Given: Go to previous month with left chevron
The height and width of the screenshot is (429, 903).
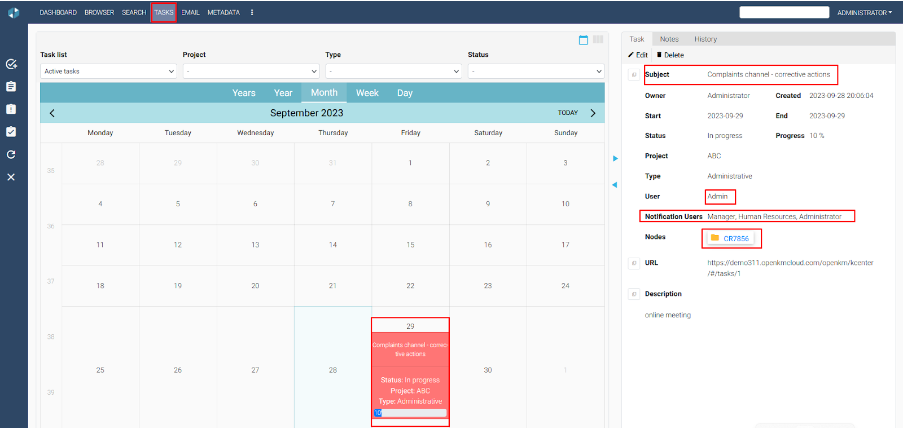Looking at the screenshot, I should (x=52, y=113).
